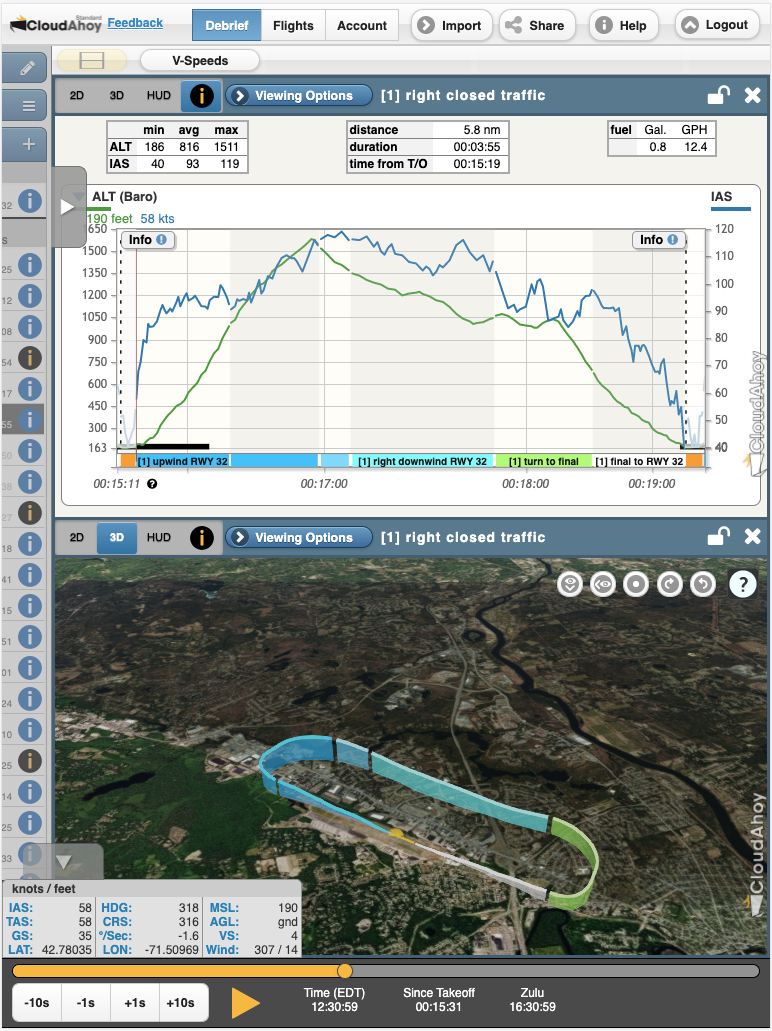Rotate 3D view clockwise with arrow icon

coord(669,584)
